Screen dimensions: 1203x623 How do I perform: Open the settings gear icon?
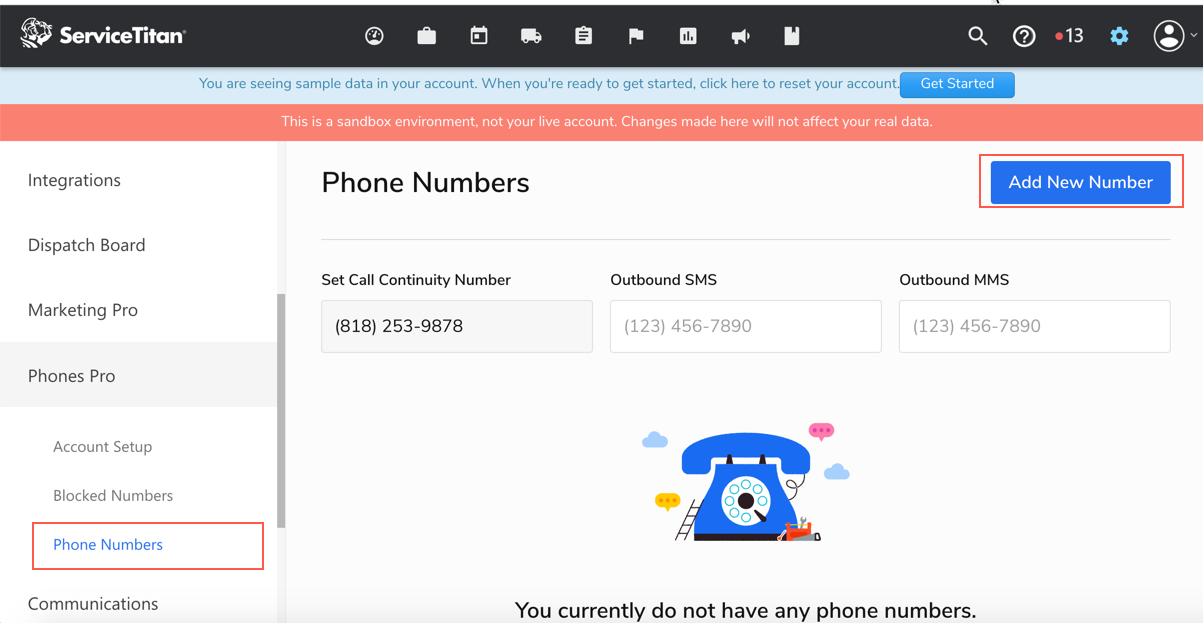tap(1119, 36)
